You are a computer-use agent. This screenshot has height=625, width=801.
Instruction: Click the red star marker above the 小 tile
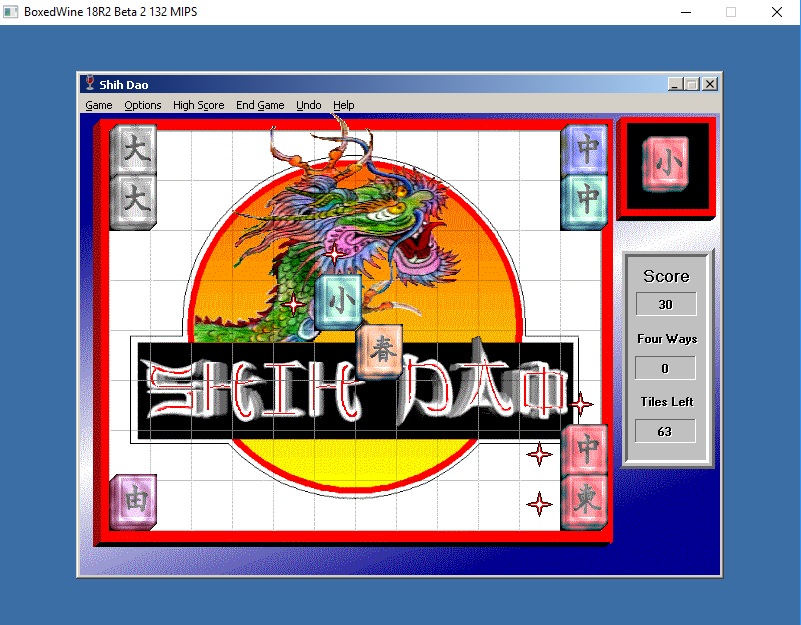pos(334,253)
